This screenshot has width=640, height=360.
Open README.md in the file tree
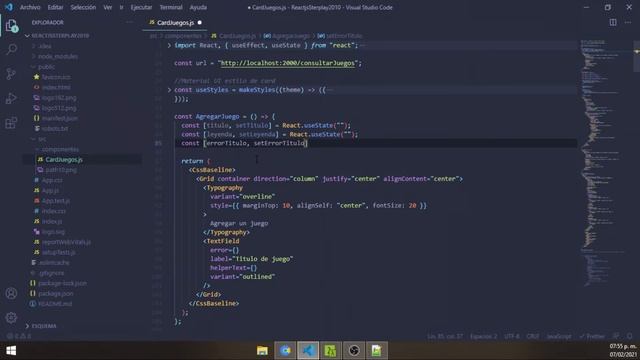(55, 304)
